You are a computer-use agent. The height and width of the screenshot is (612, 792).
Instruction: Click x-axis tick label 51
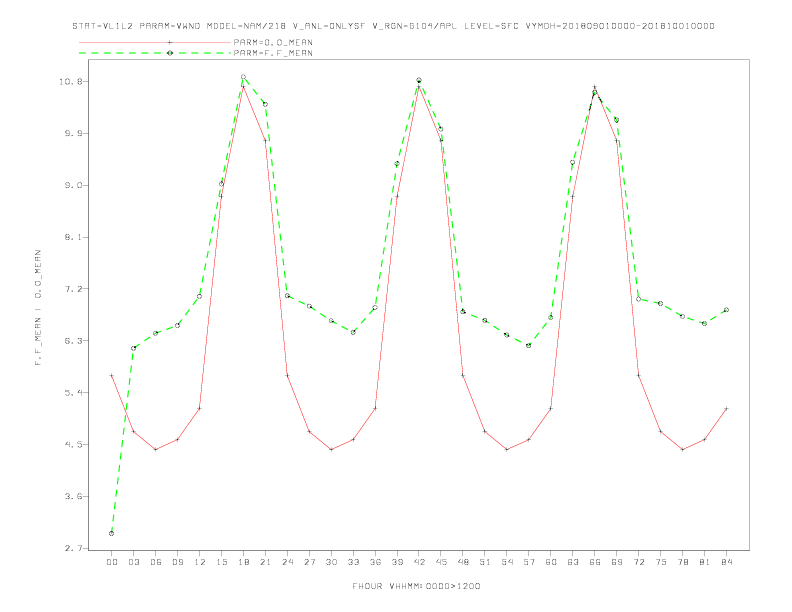coord(485,562)
